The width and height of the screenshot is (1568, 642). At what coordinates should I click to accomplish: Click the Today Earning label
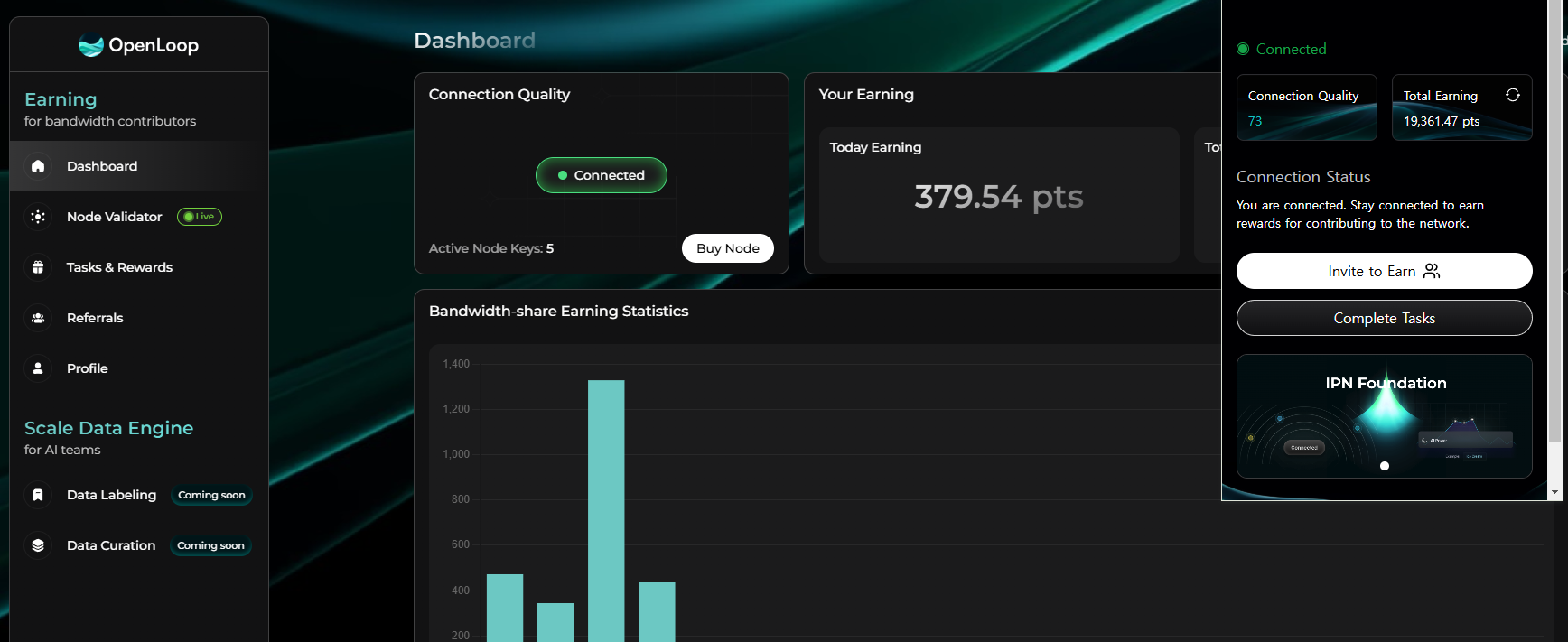point(876,147)
